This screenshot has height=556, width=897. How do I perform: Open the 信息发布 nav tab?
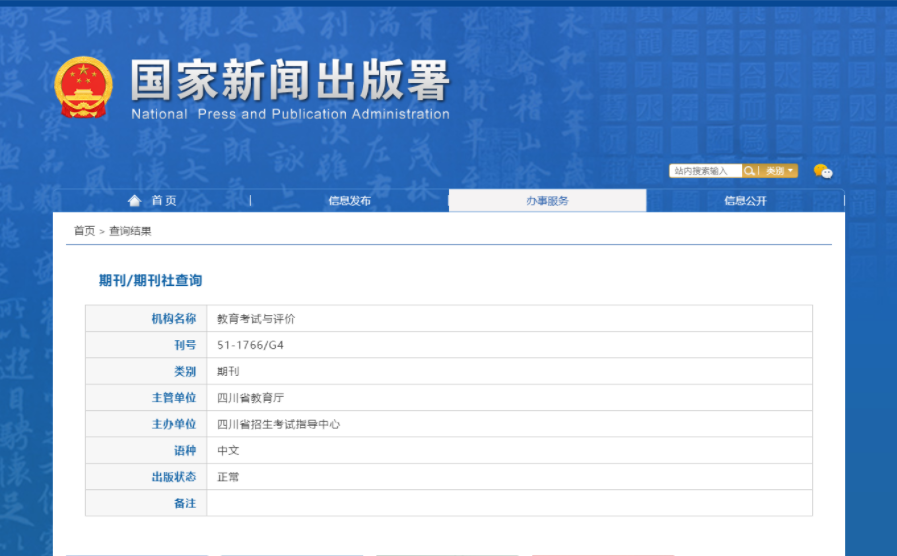[x=350, y=201]
